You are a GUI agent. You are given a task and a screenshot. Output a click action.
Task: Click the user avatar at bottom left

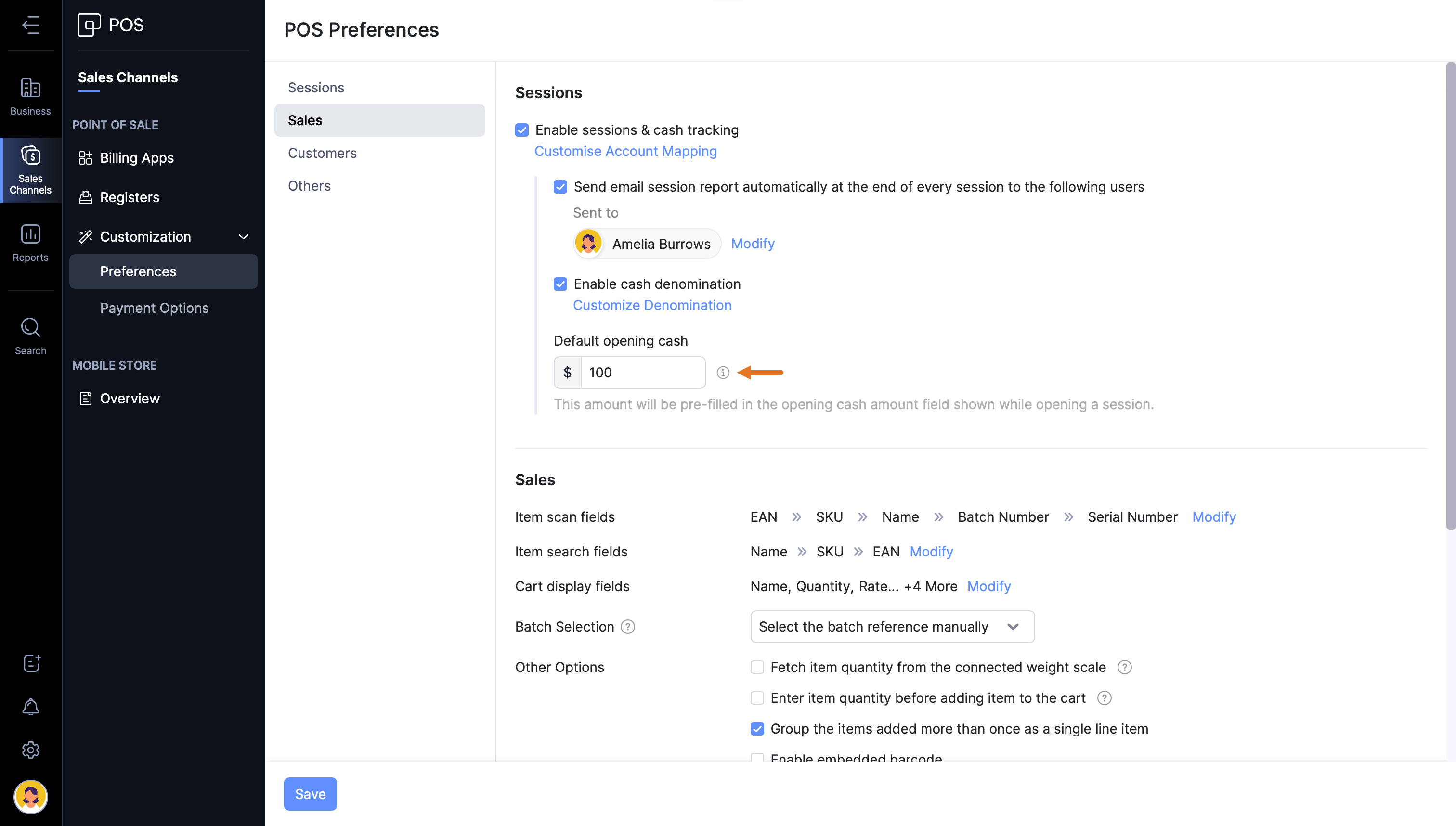pos(31,797)
